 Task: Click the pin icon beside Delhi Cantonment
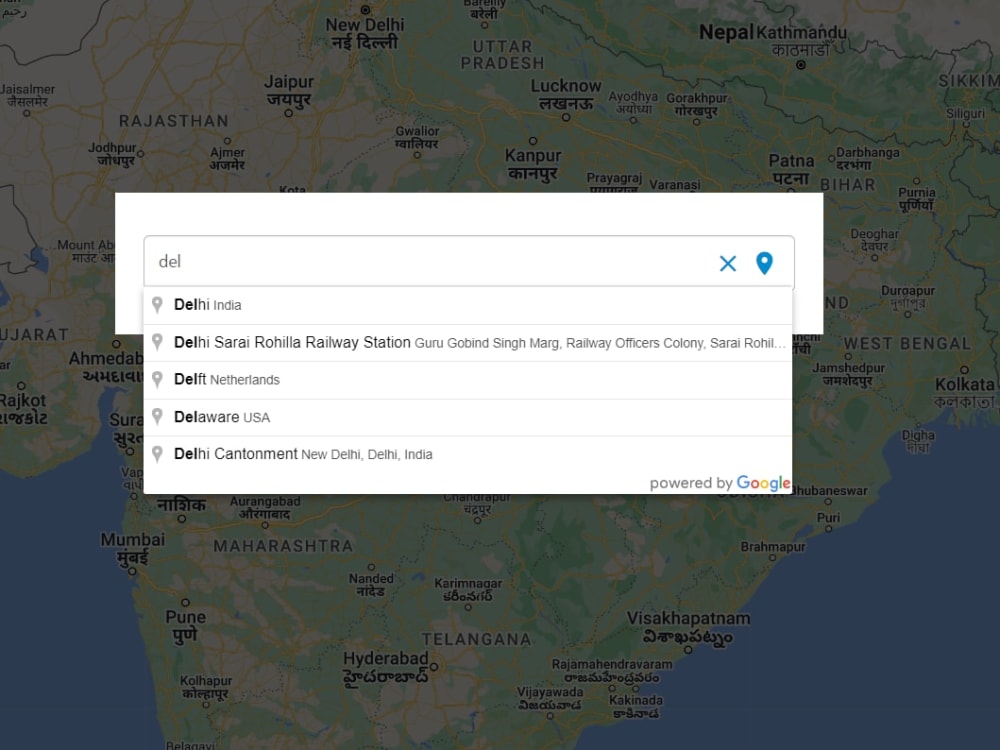click(x=157, y=454)
